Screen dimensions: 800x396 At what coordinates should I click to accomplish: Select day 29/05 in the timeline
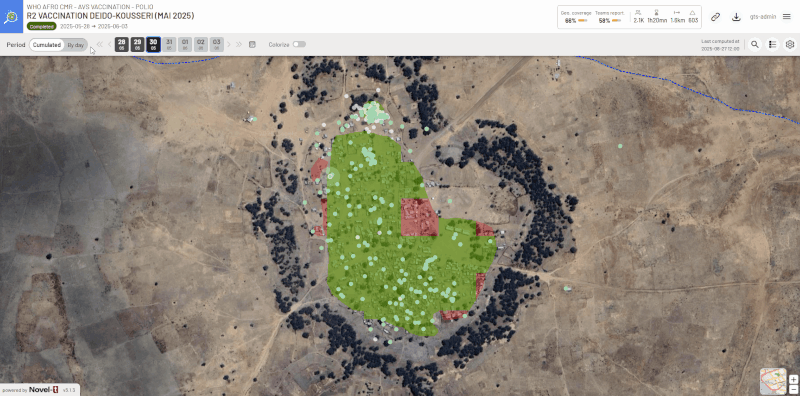137,44
